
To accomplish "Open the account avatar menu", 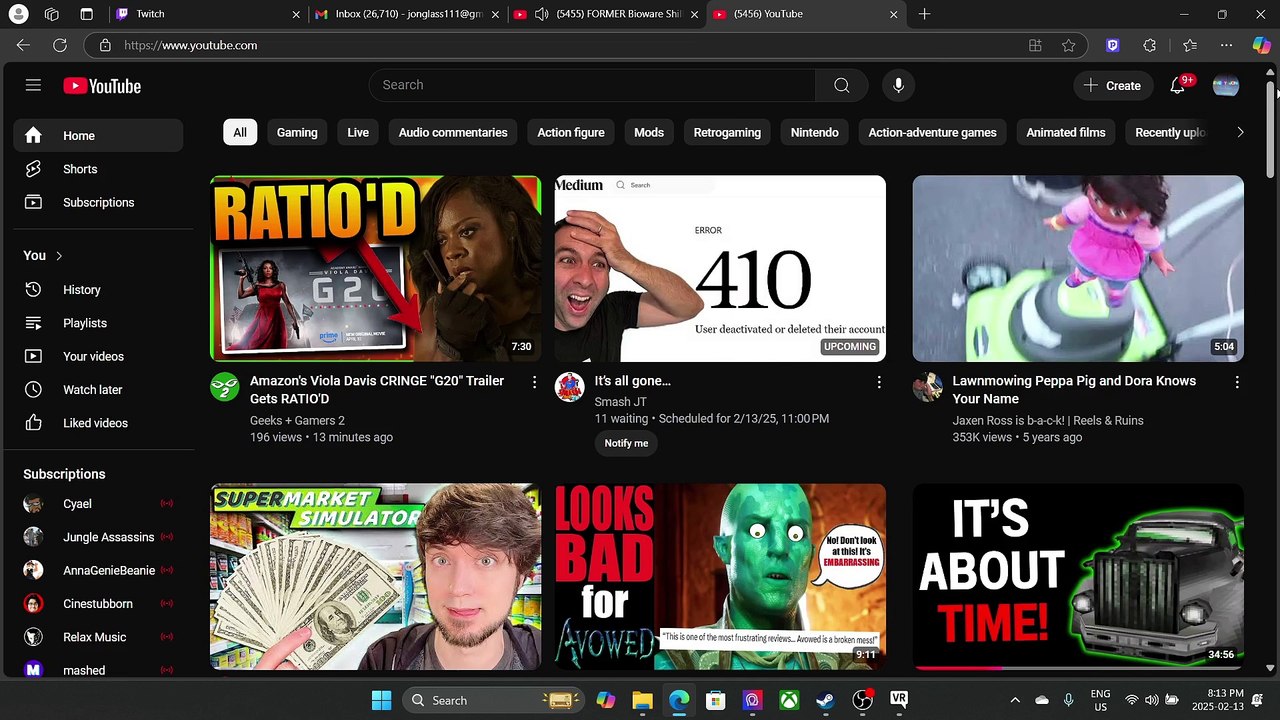I will point(1226,86).
